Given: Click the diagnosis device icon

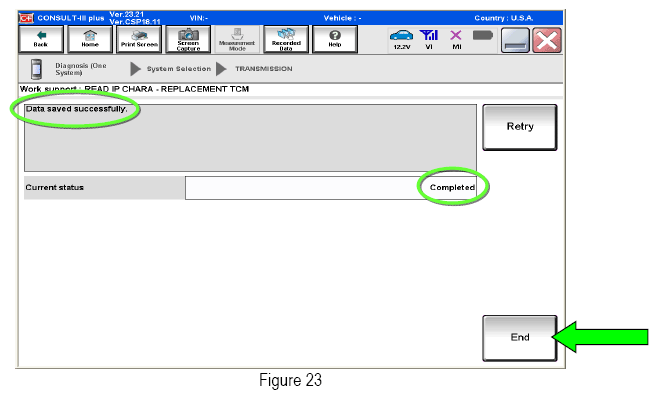Looking at the screenshot, I should pos(37,69).
